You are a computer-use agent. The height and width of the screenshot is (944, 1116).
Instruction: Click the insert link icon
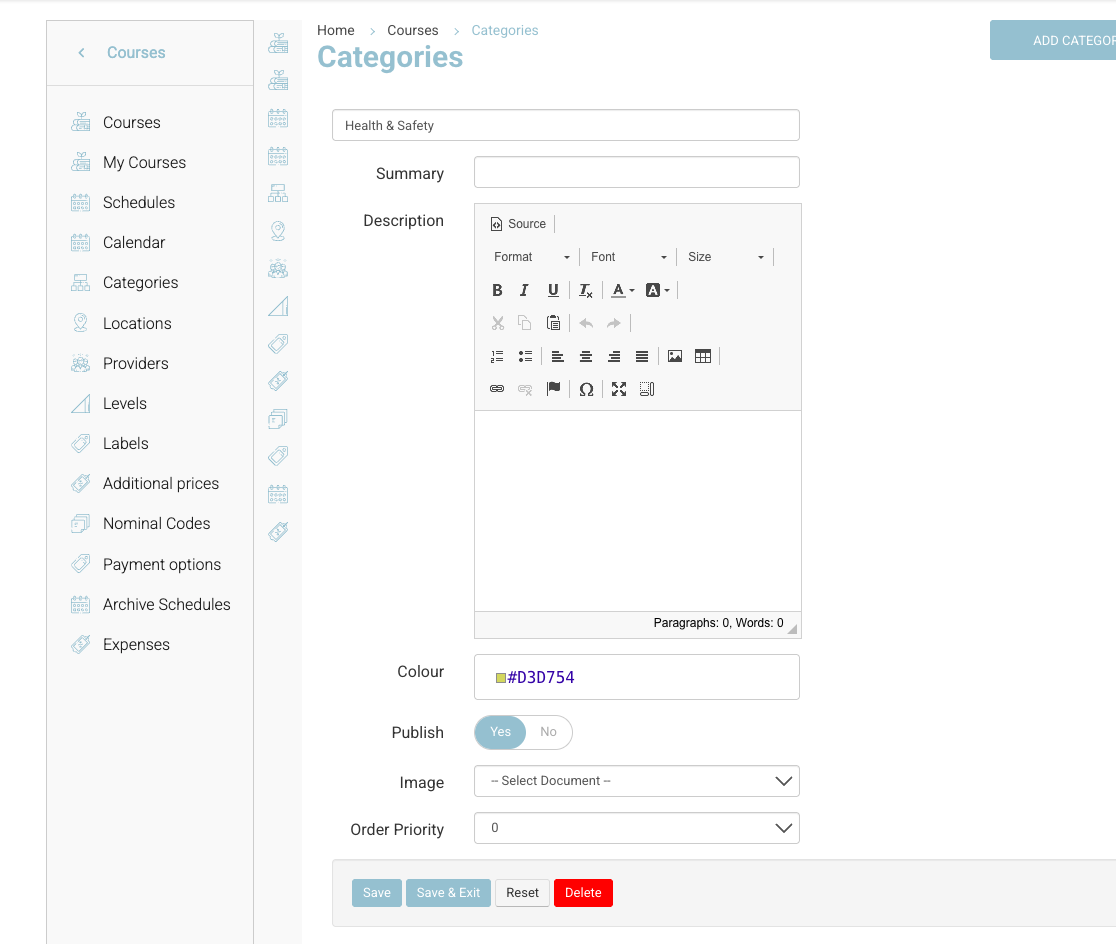(x=497, y=389)
